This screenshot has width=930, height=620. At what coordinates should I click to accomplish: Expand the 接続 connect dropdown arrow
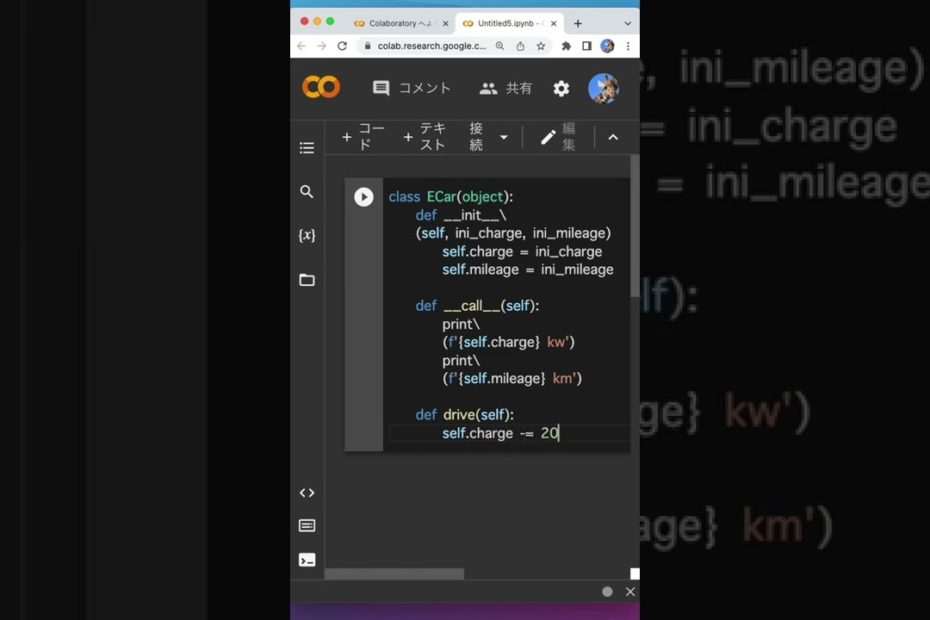click(503, 138)
